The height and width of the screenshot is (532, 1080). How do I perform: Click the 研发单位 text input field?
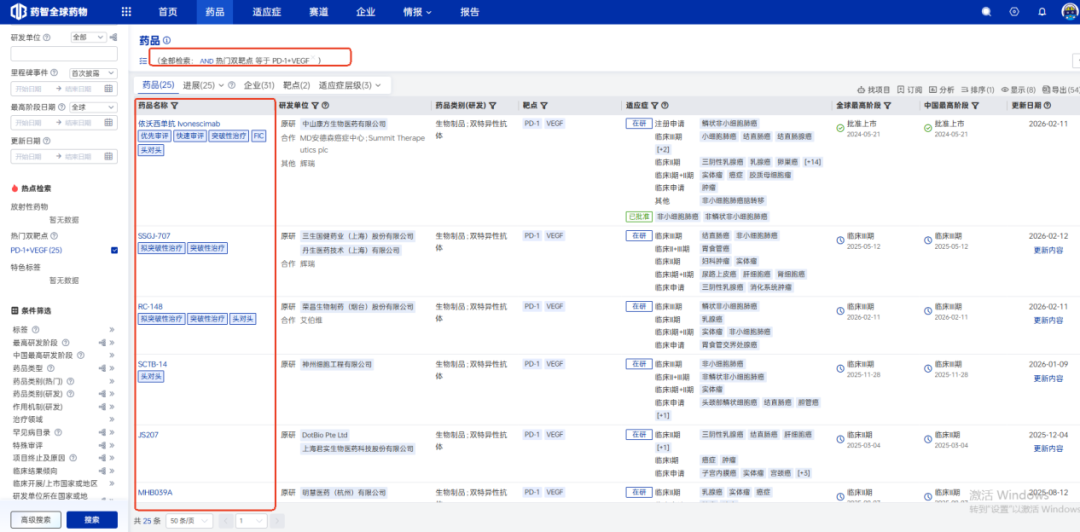point(63,54)
